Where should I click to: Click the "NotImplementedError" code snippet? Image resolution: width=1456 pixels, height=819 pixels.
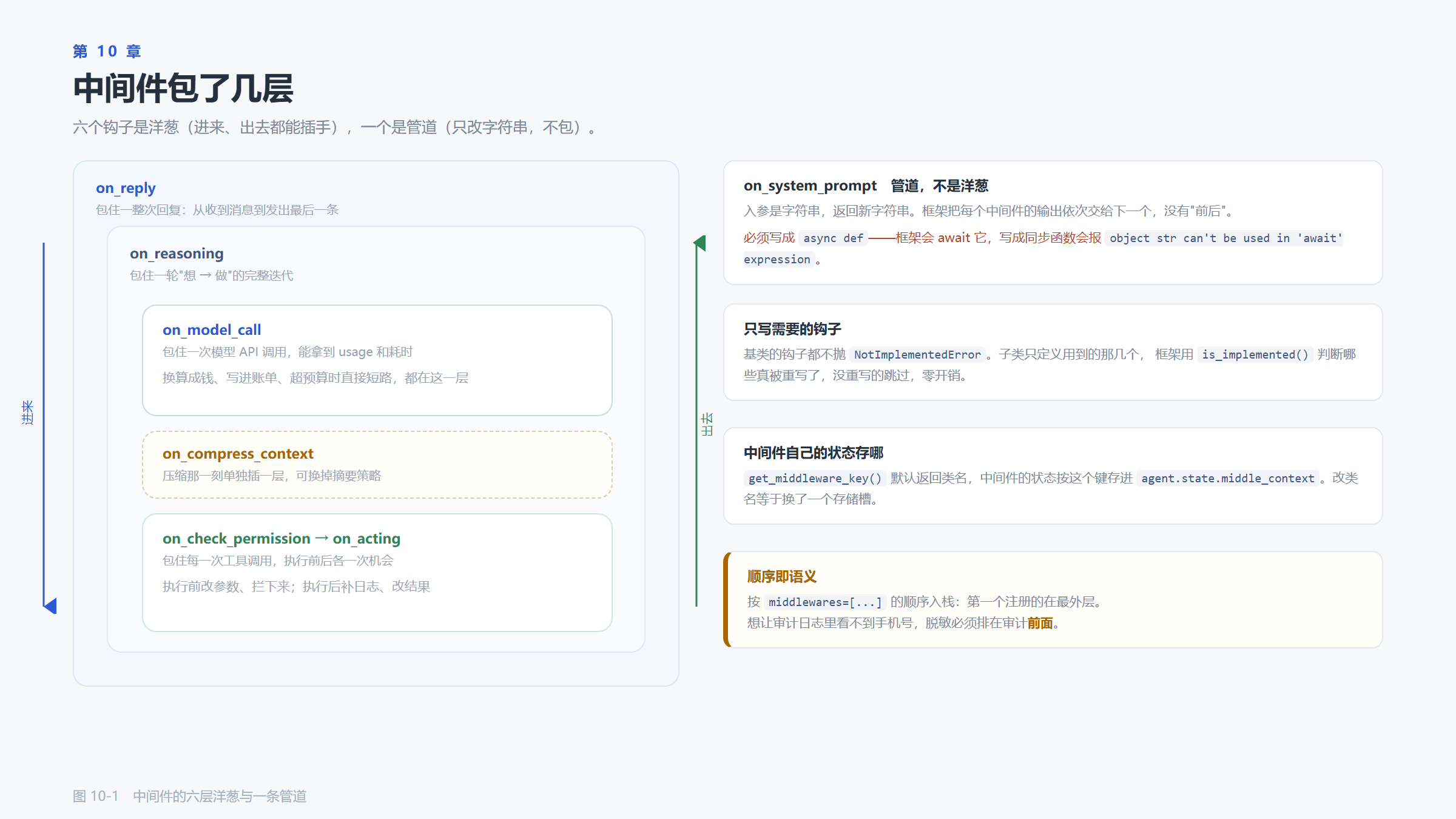pyautogui.click(x=917, y=355)
